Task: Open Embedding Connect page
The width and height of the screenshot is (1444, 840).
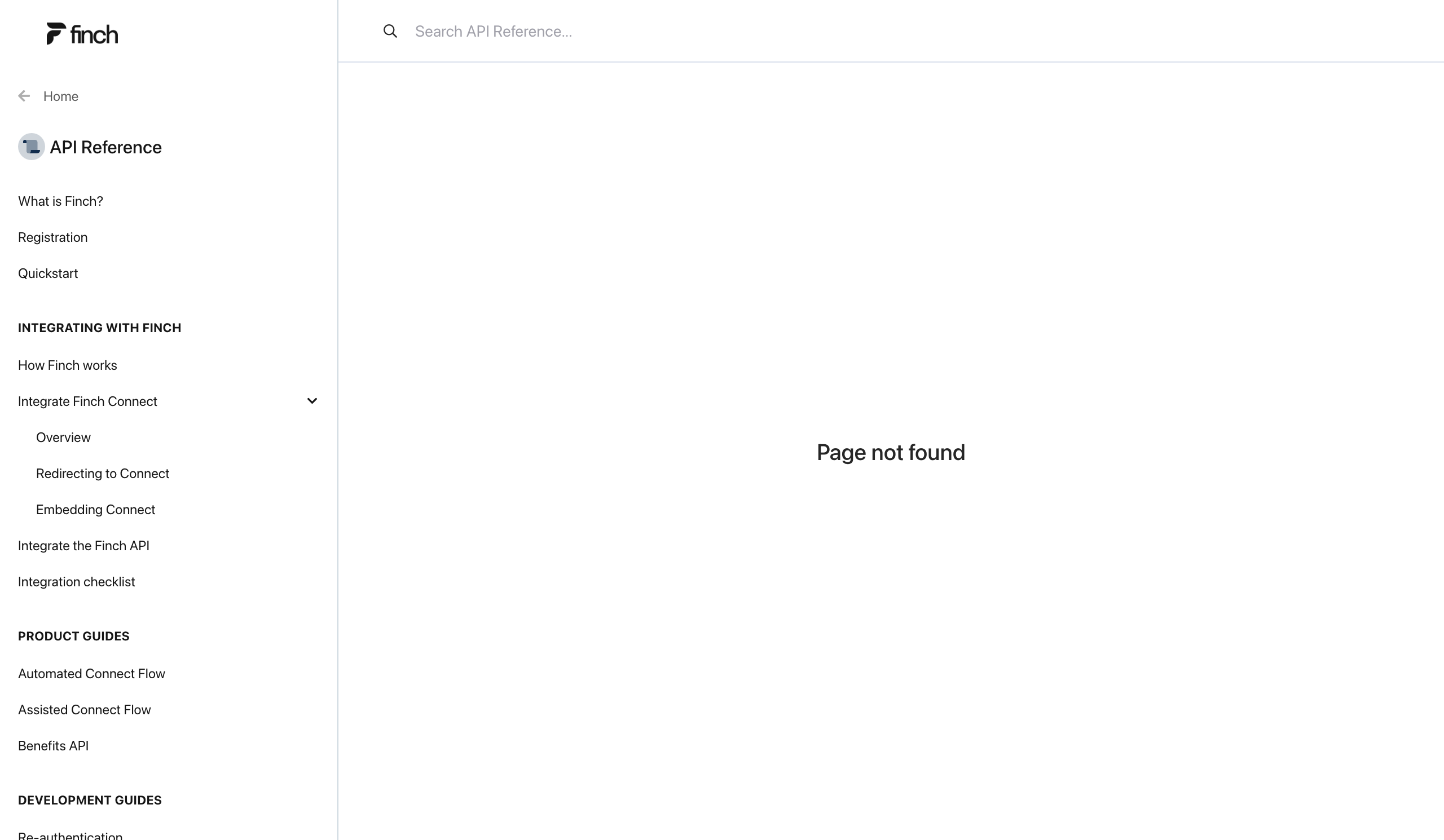Action: coord(96,510)
